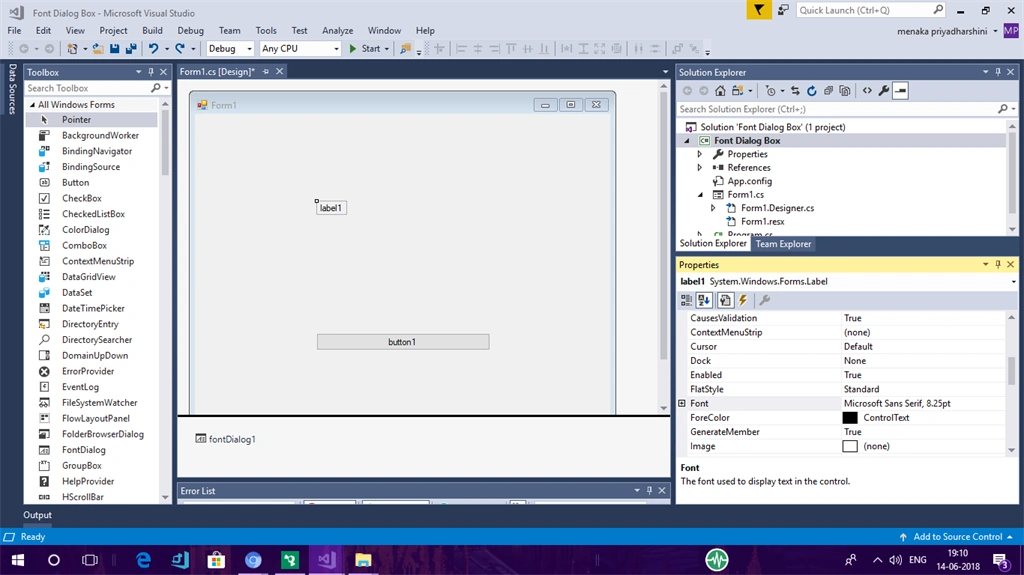Viewport: 1024px width, 575px height.
Task: Click the Save All toolbar icon
Action: pyautogui.click(x=131, y=48)
